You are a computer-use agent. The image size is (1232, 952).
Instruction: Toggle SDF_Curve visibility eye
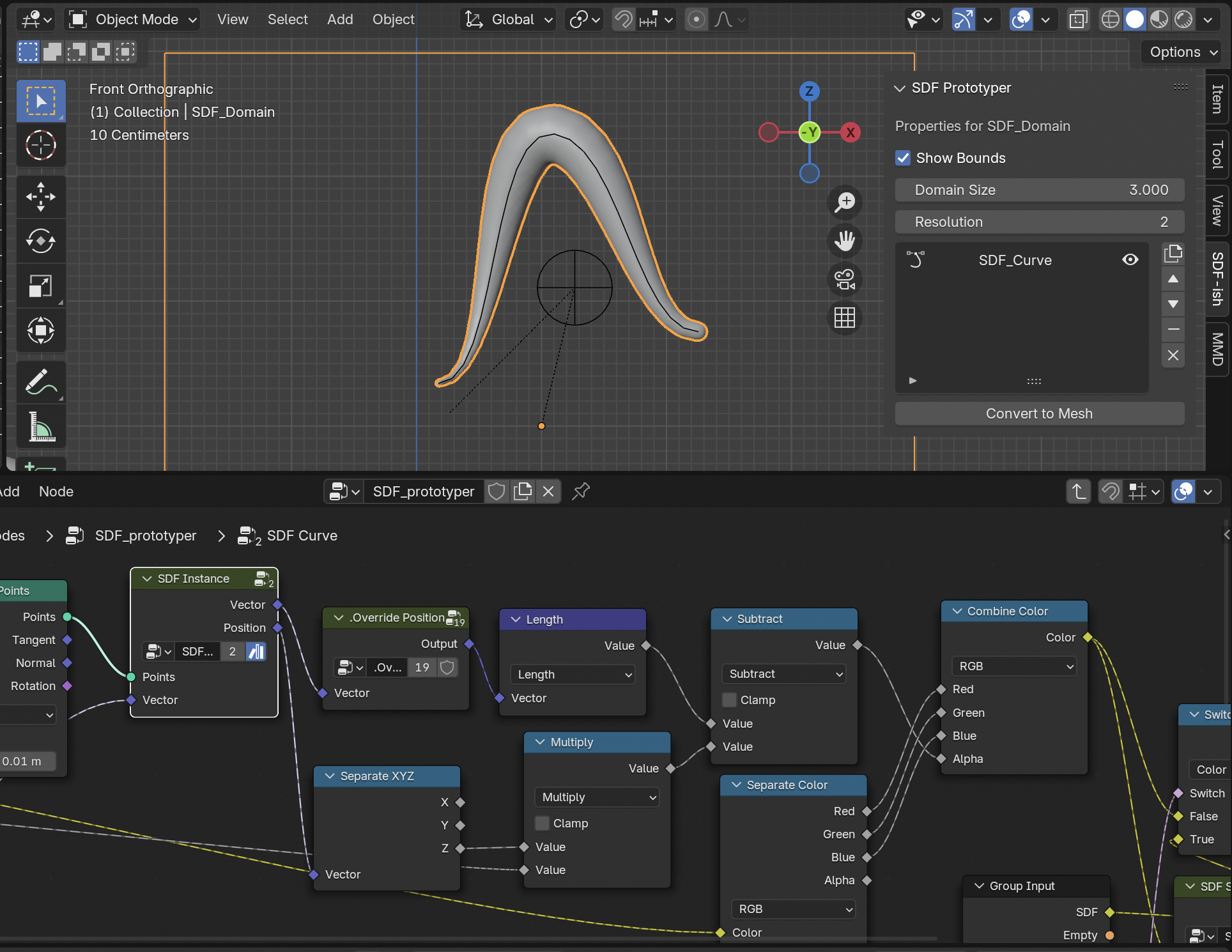point(1130,259)
